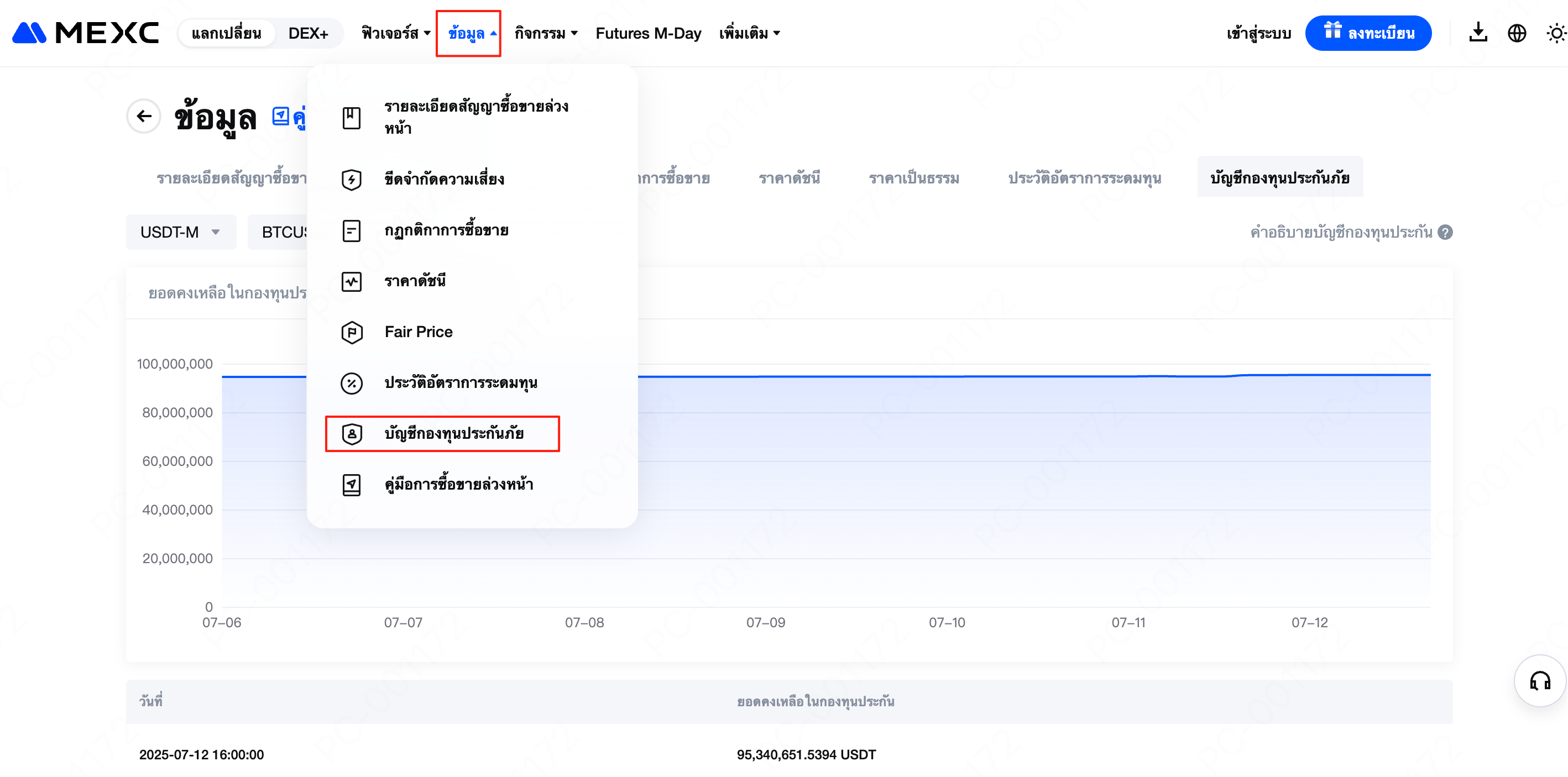Open the language globe icon
Screen dimensions: 1568x777
pyautogui.click(x=1517, y=33)
